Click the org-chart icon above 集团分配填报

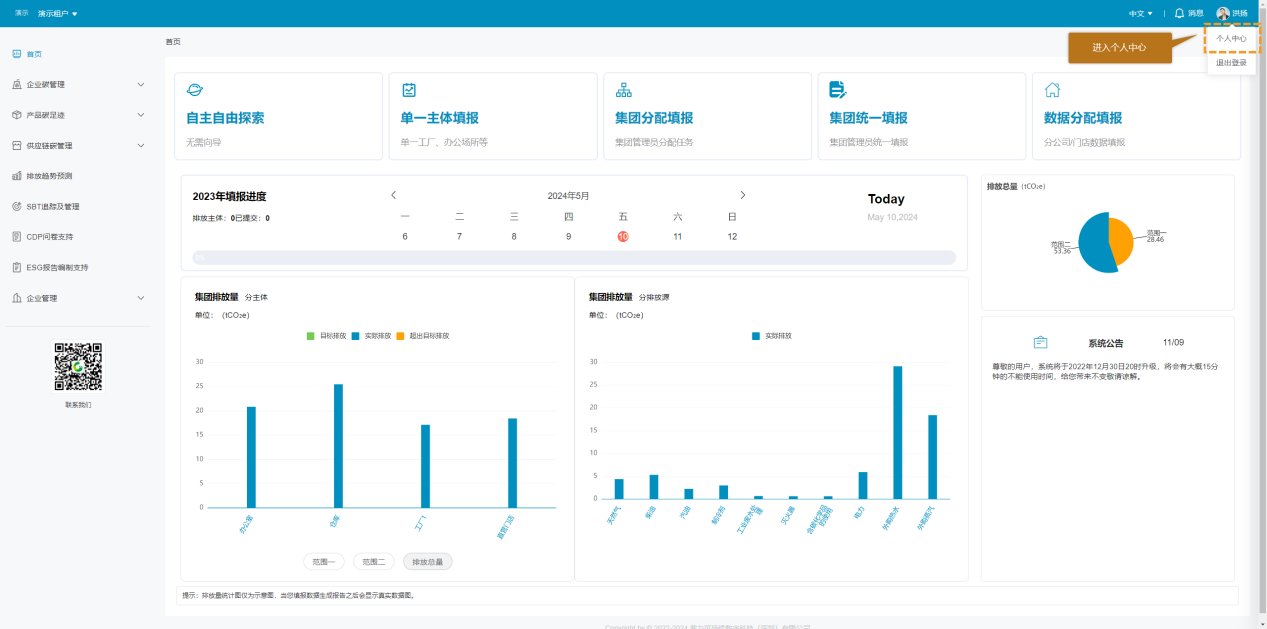click(624, 90)
